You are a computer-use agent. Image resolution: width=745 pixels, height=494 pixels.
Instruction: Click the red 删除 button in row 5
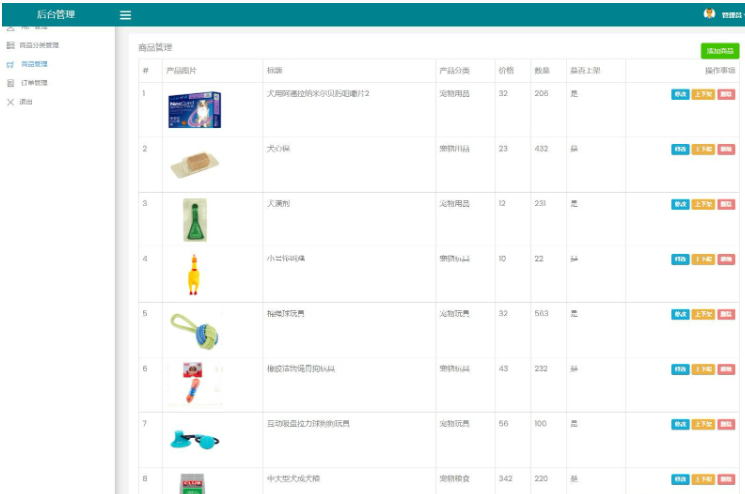726,314
